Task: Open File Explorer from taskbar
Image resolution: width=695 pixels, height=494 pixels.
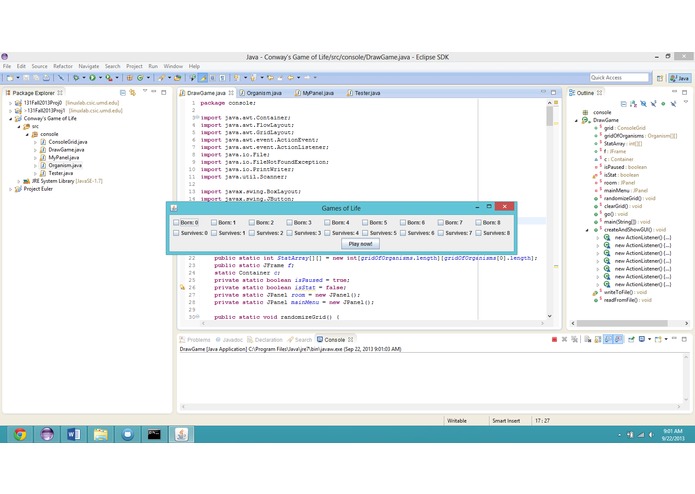Action: click(x=101, y=435)
